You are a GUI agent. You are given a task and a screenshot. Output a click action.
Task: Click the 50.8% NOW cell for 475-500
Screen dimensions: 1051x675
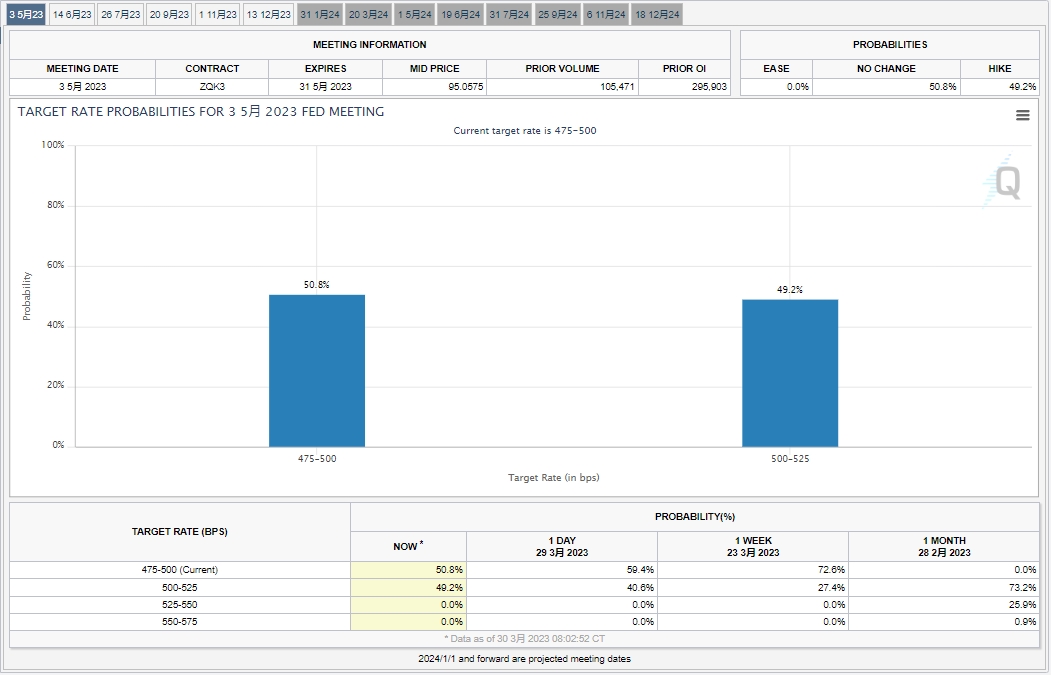pos(408,570)
